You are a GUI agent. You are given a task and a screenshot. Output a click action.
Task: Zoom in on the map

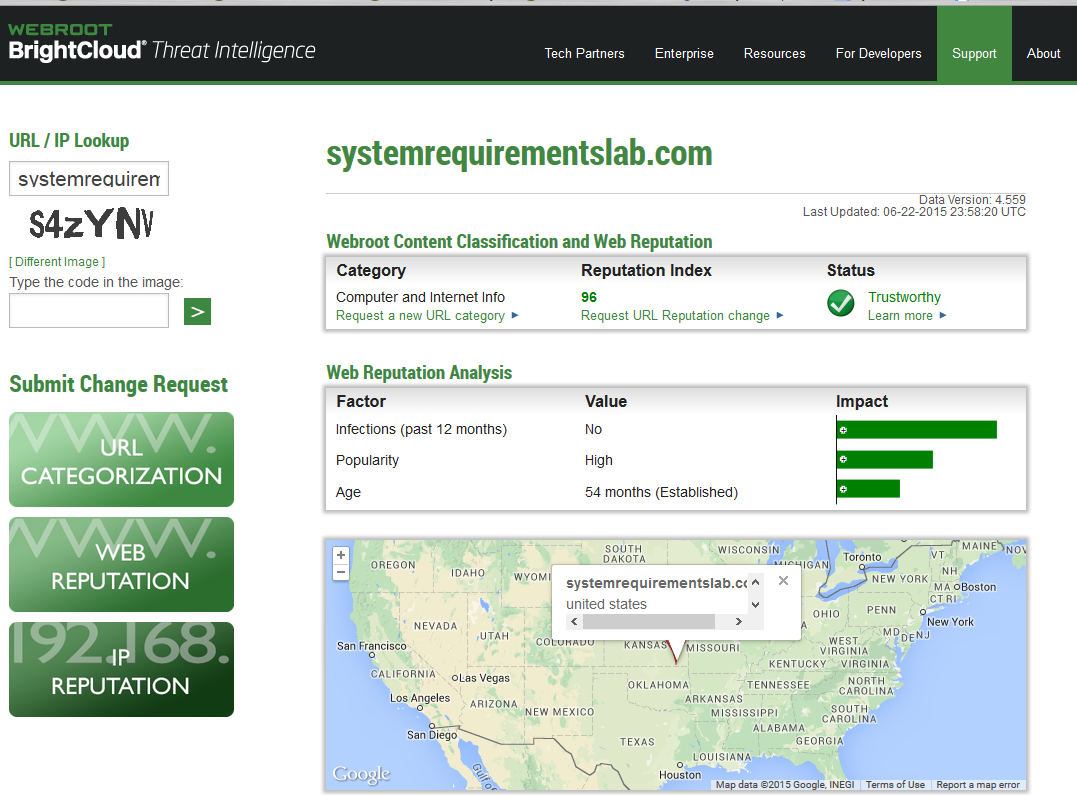[x=341, y=555]
